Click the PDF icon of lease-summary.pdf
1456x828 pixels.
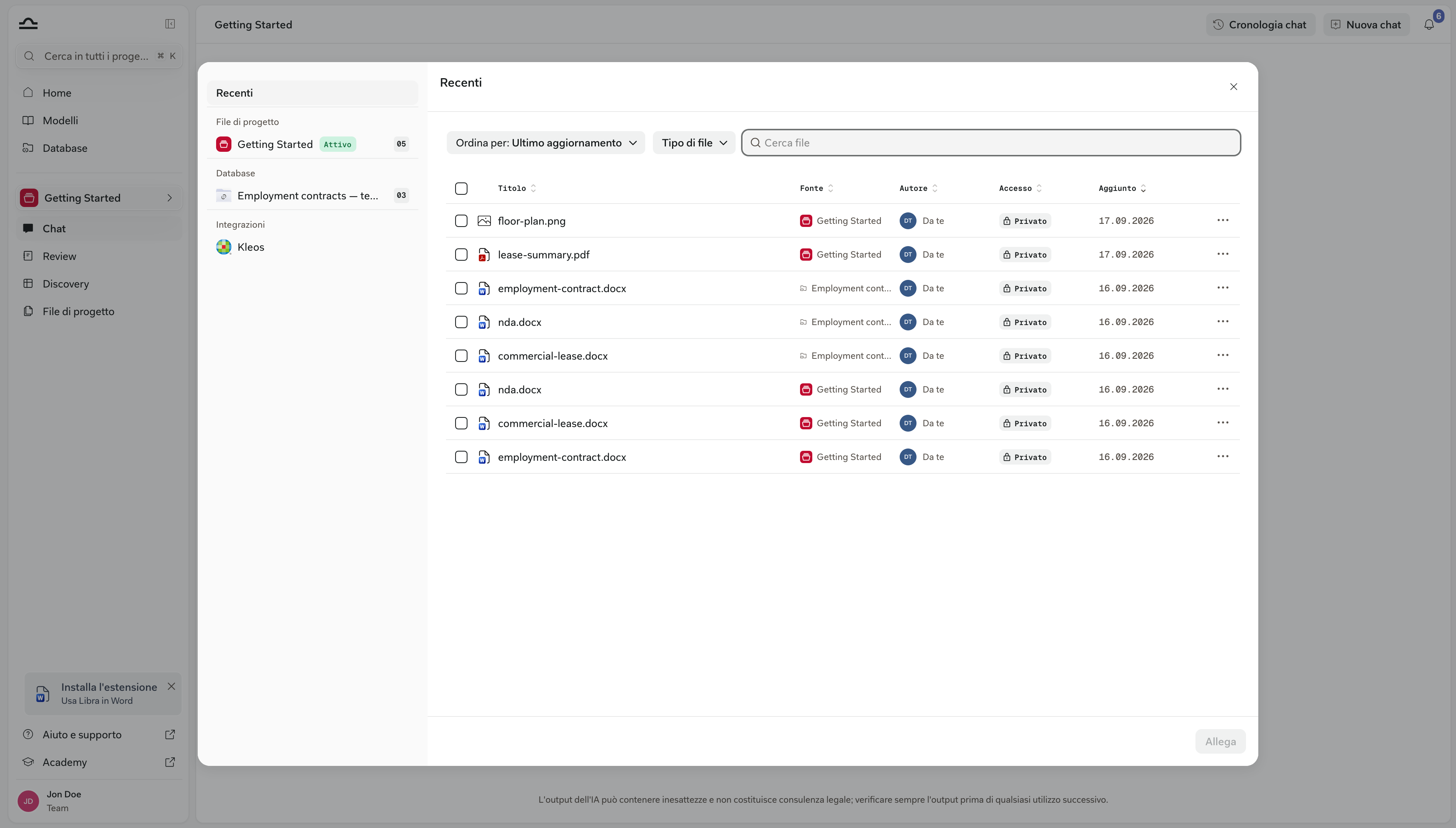(x=484, y=255)
